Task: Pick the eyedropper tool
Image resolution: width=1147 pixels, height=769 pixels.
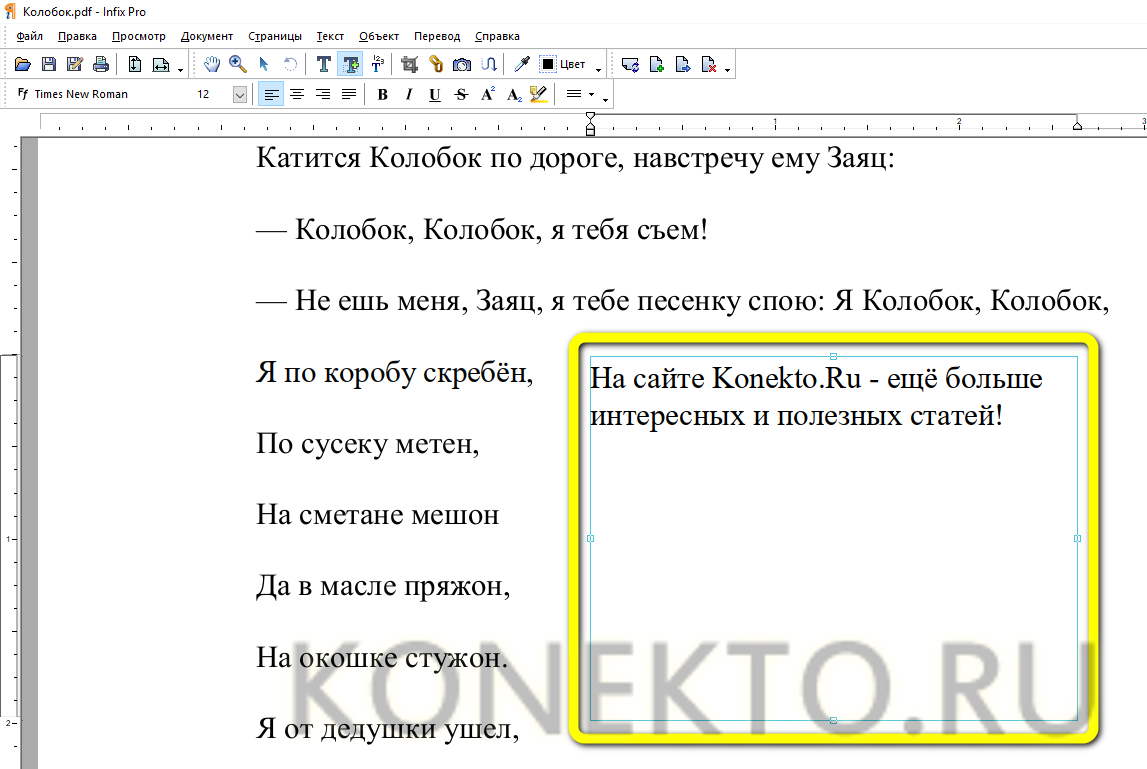Action: [521, 65]
